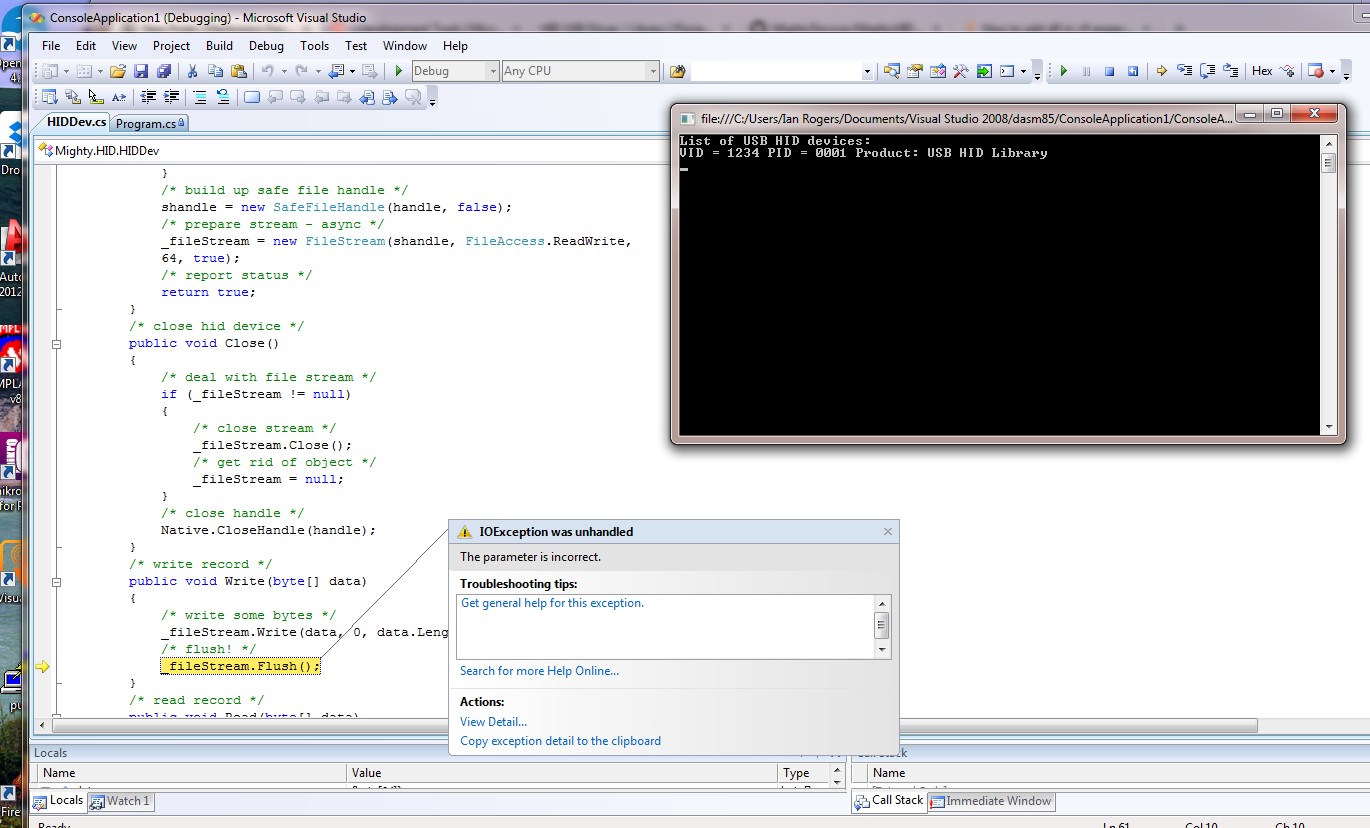Click Get general help for this exception
The image size is (1370, 828).
click(552, 603)
